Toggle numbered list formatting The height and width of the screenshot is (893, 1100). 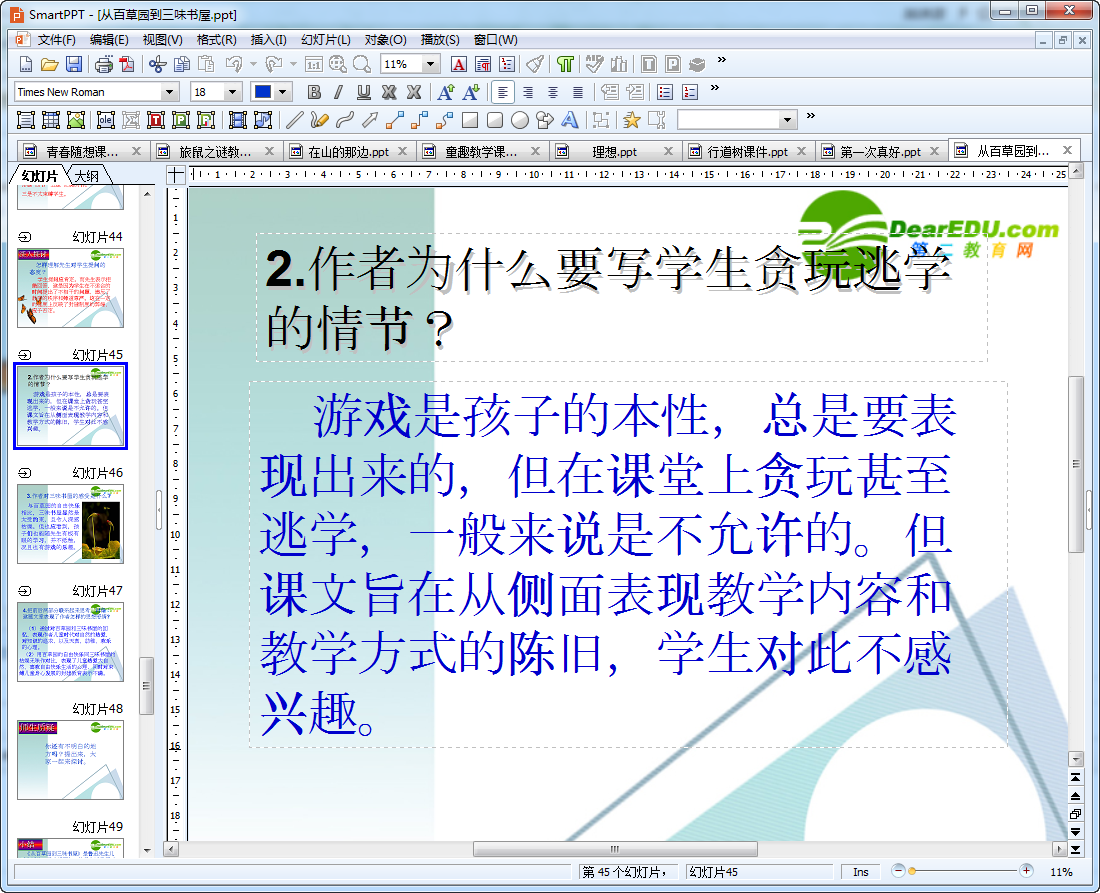690,92
